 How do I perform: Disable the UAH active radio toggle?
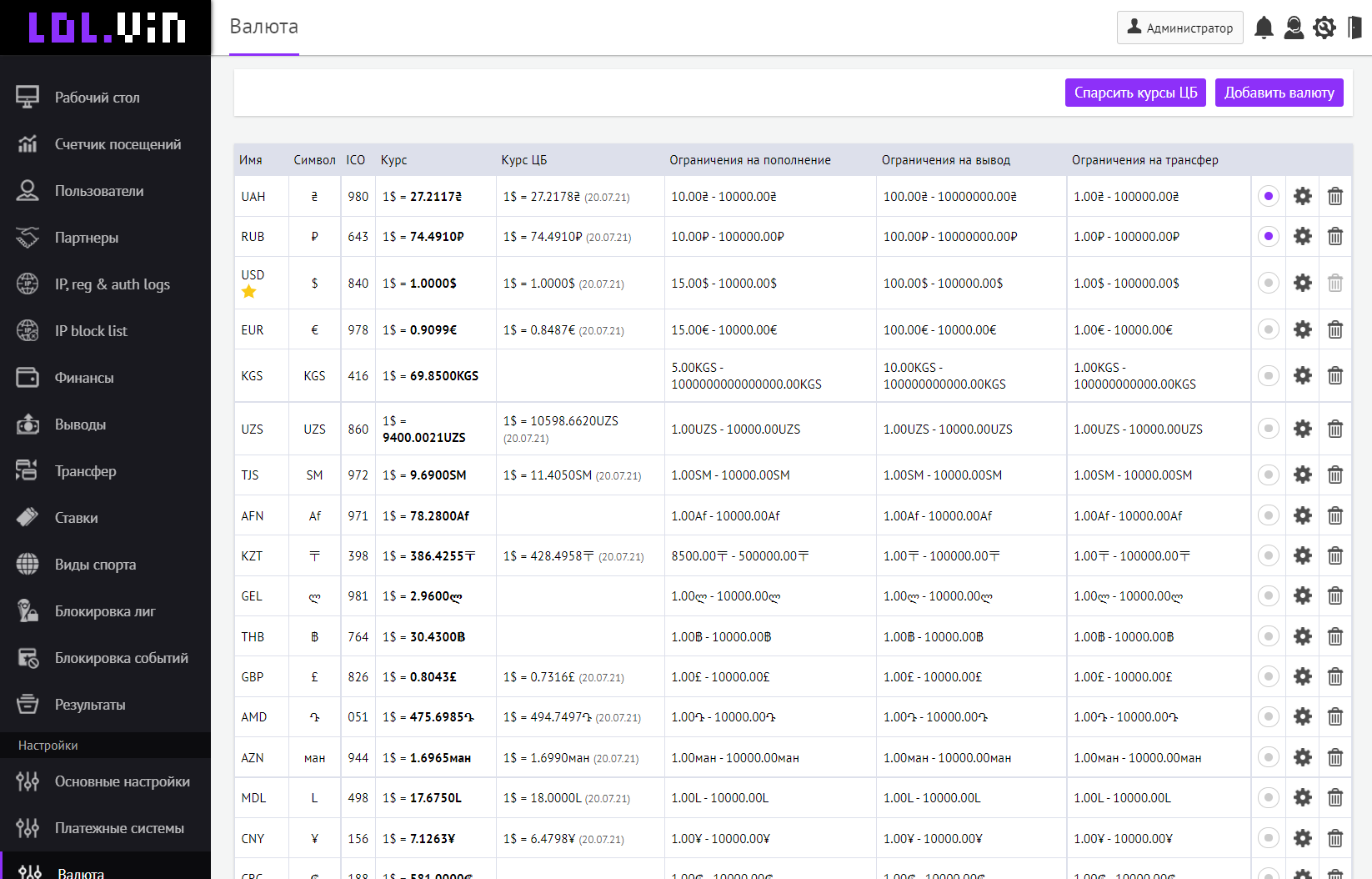(x=1268, y=196)
